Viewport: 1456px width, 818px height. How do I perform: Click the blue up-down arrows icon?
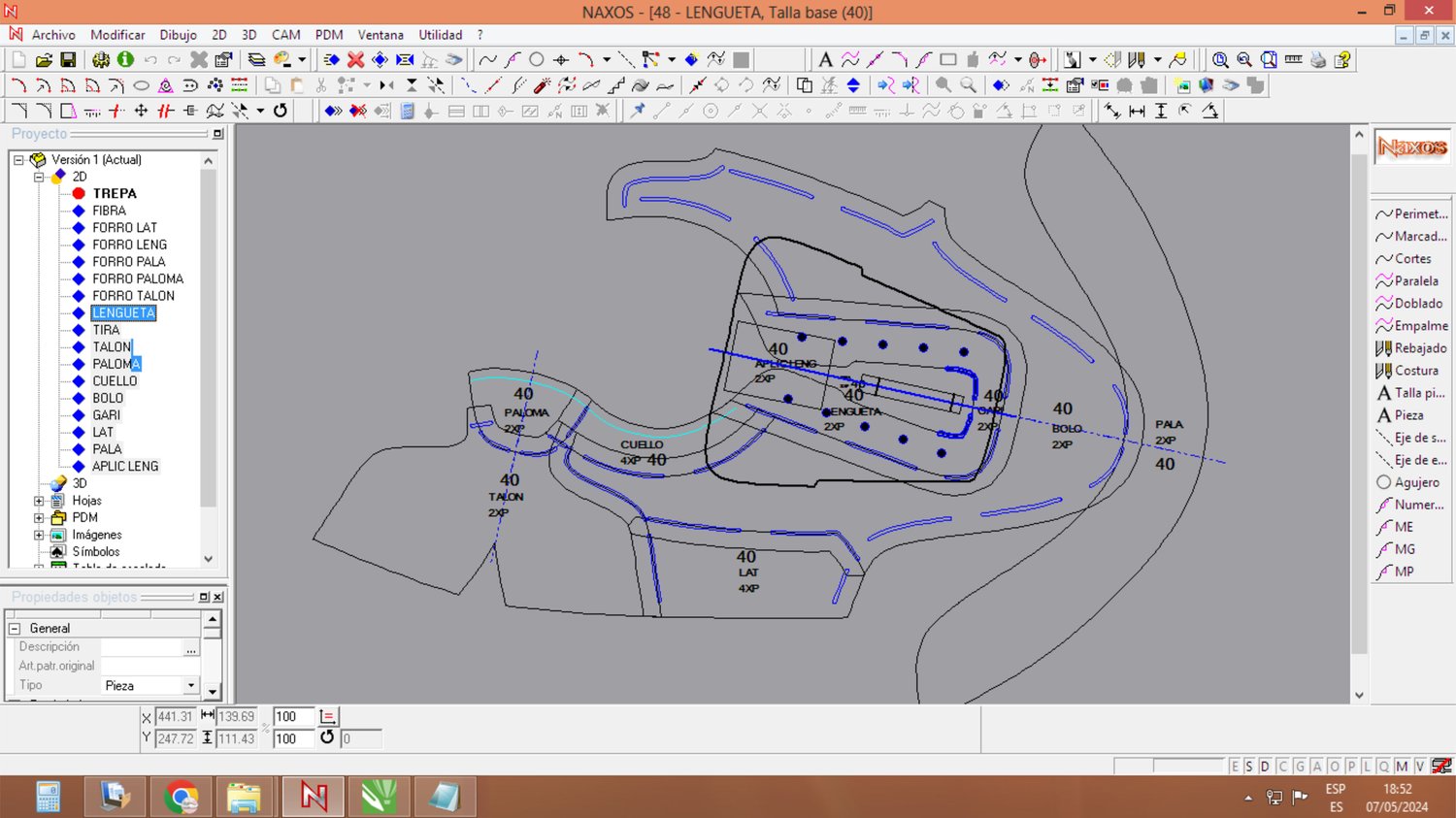pos(853,85)
